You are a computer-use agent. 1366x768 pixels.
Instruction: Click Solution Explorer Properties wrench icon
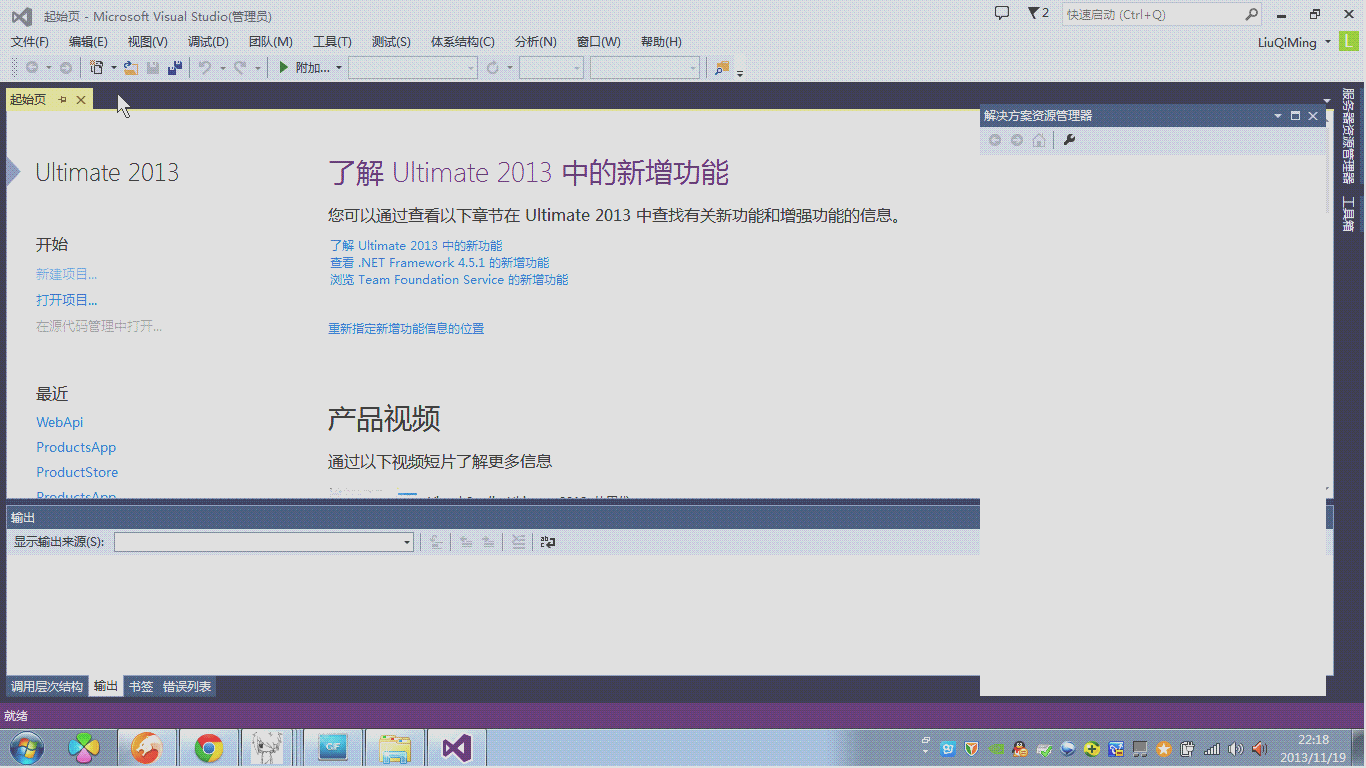(1069, 140)
